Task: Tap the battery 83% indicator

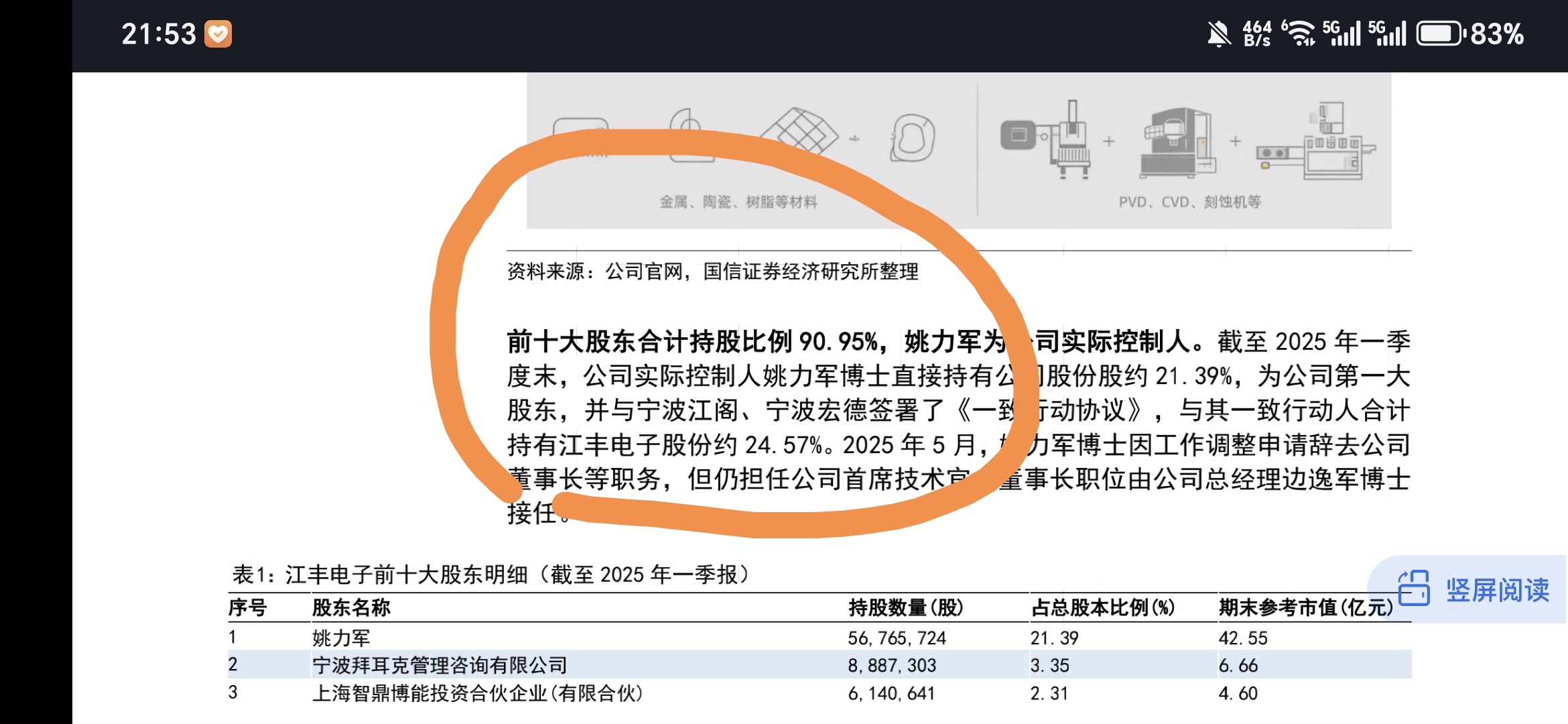Action: (x=1470, y=34)
